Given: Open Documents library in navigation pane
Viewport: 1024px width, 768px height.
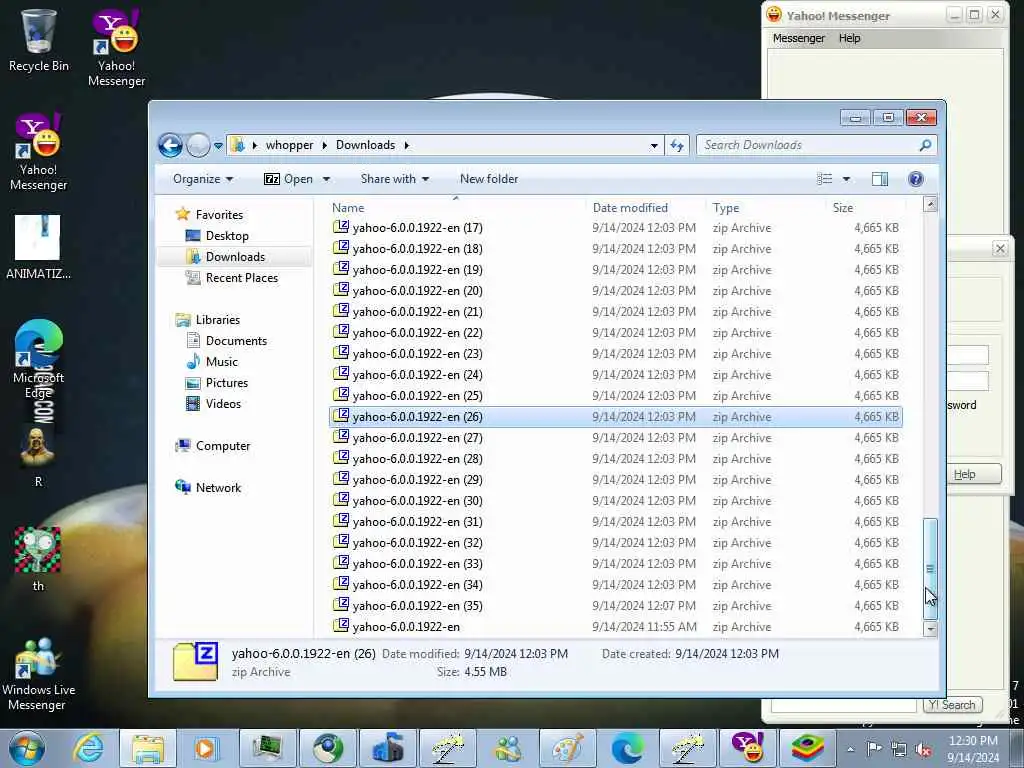Looking at the screenshot, I should pyautogui.click(x=236, y=341).
